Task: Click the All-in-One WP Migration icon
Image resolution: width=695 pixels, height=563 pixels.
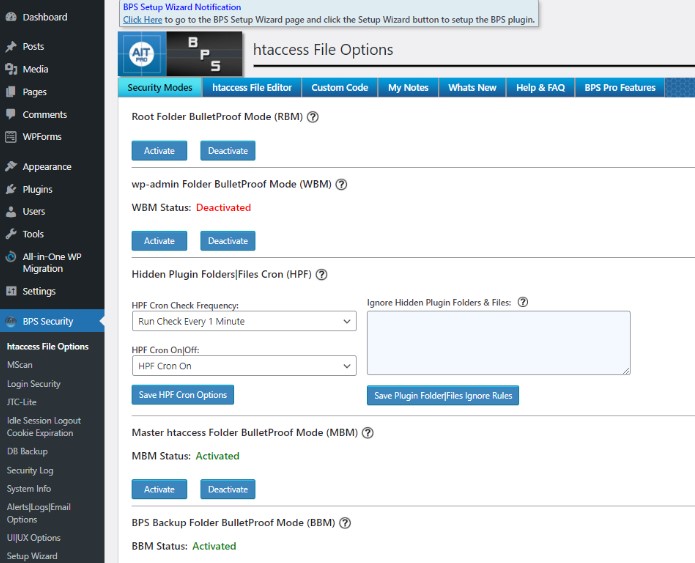Action: [11, 257]
